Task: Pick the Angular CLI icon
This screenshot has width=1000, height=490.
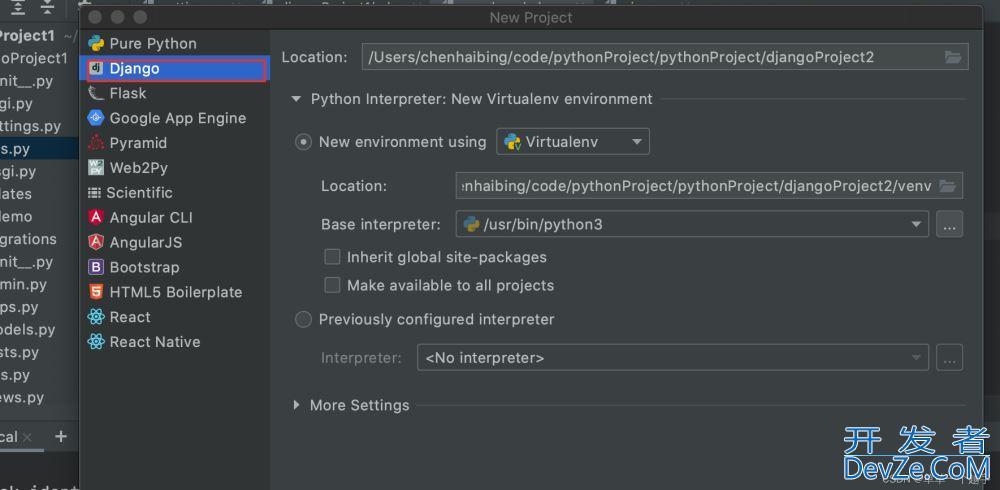Action: (96, 217)
